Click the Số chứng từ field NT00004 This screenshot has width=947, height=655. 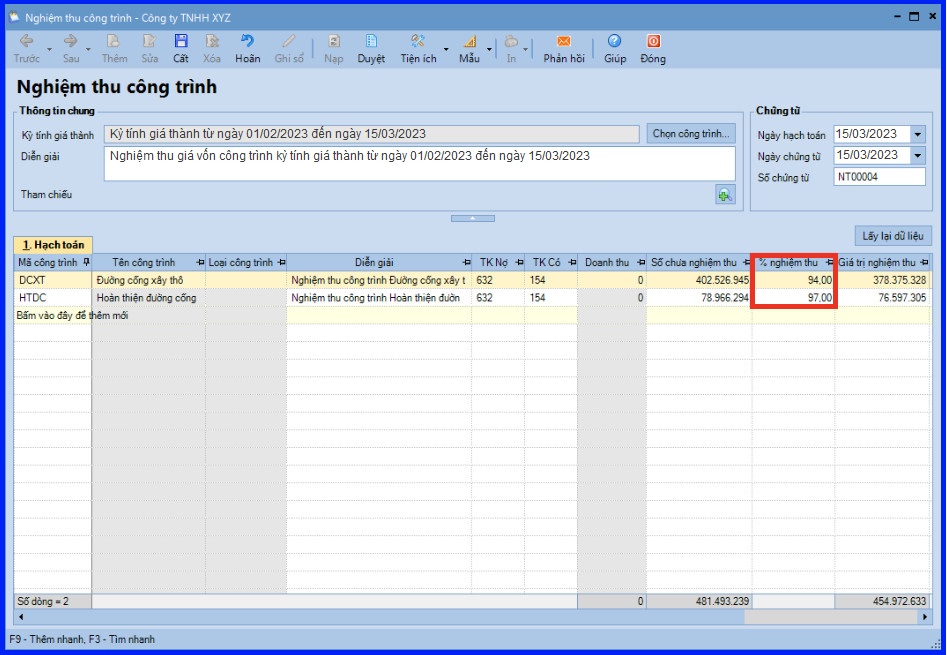(879, 177)
